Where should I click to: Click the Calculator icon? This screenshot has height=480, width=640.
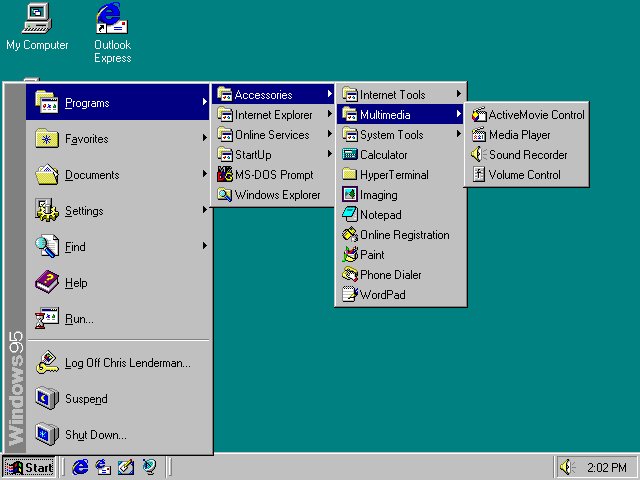tap(350, 154)
